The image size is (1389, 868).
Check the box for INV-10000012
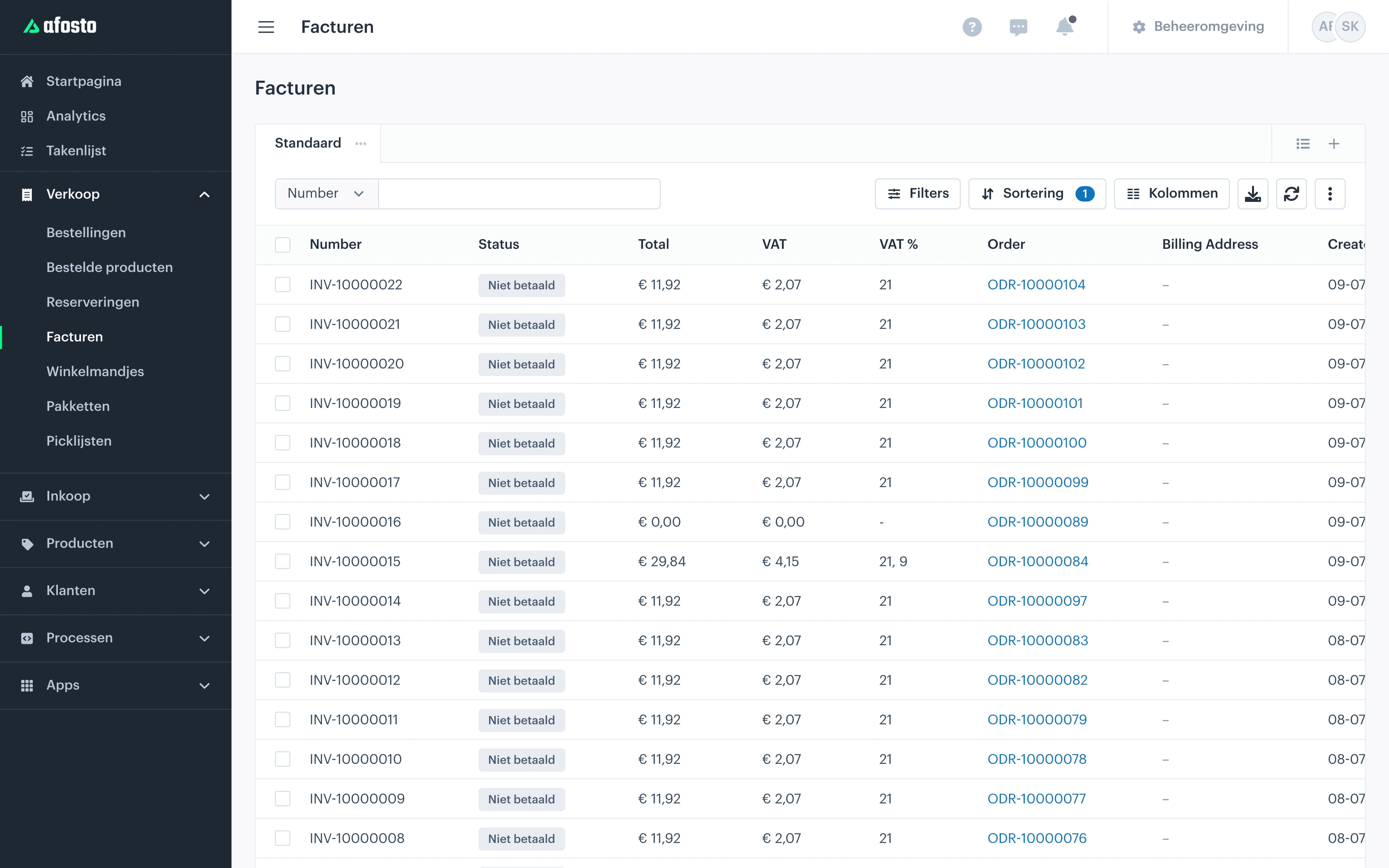[x=283, y=680]
